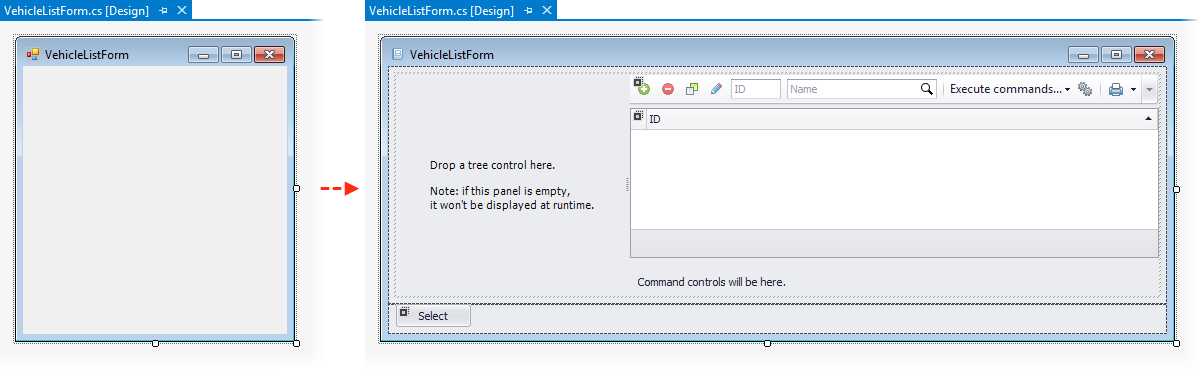Close the right design tab
Screen dimensions: 1200x370
coord(548,10)
